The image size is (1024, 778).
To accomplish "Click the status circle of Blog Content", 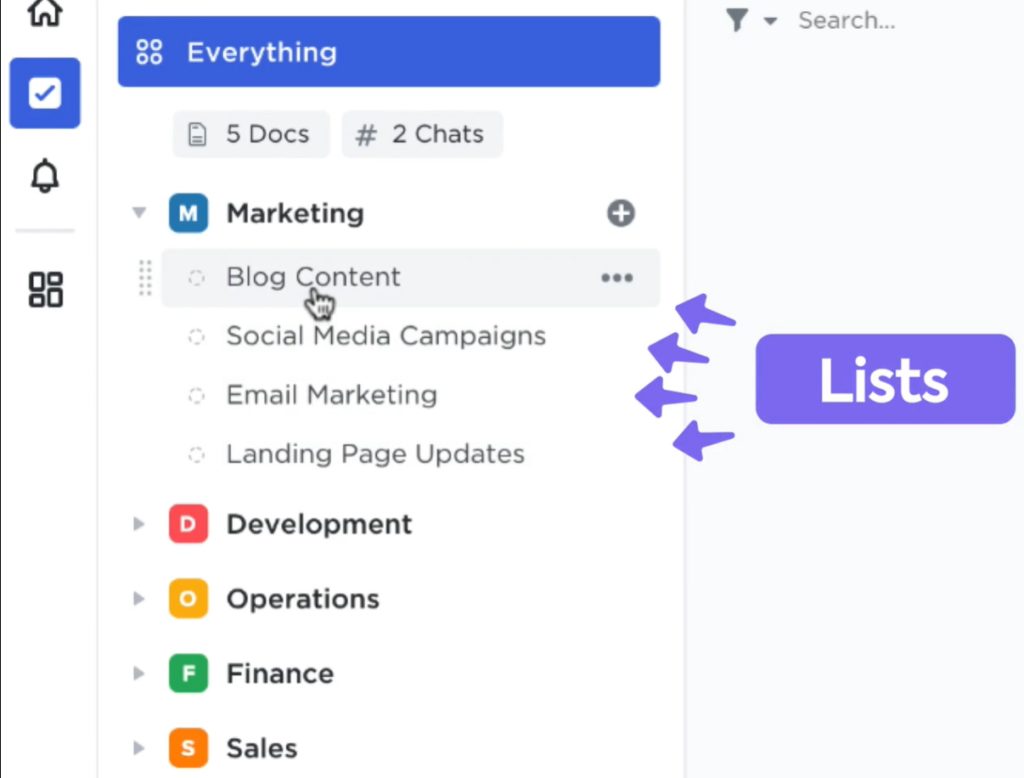I will point(196,278).
